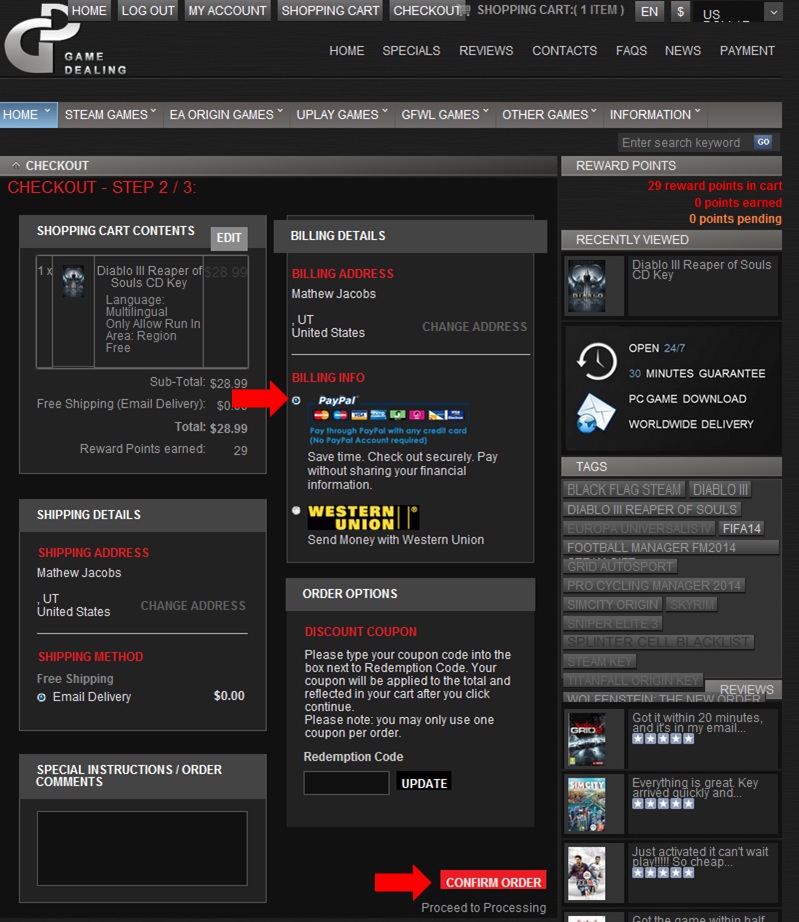Viewport: 799px width, 922px height.
Task: Click the envelope globe delivery icon
Action: click(x=595, y=413)
